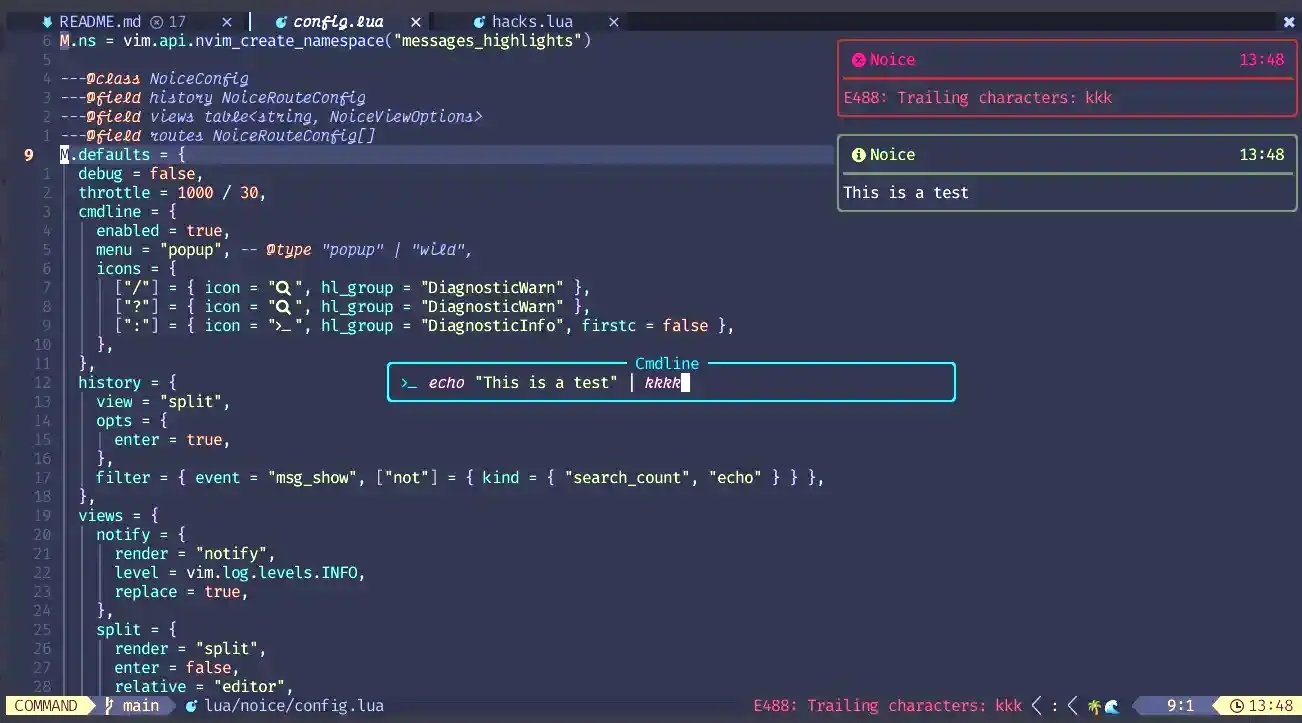Click the Markdown arrow icon on README.md tab
Image resolution: width=1302 pixels, height=723 pixels.
point(45,21)
